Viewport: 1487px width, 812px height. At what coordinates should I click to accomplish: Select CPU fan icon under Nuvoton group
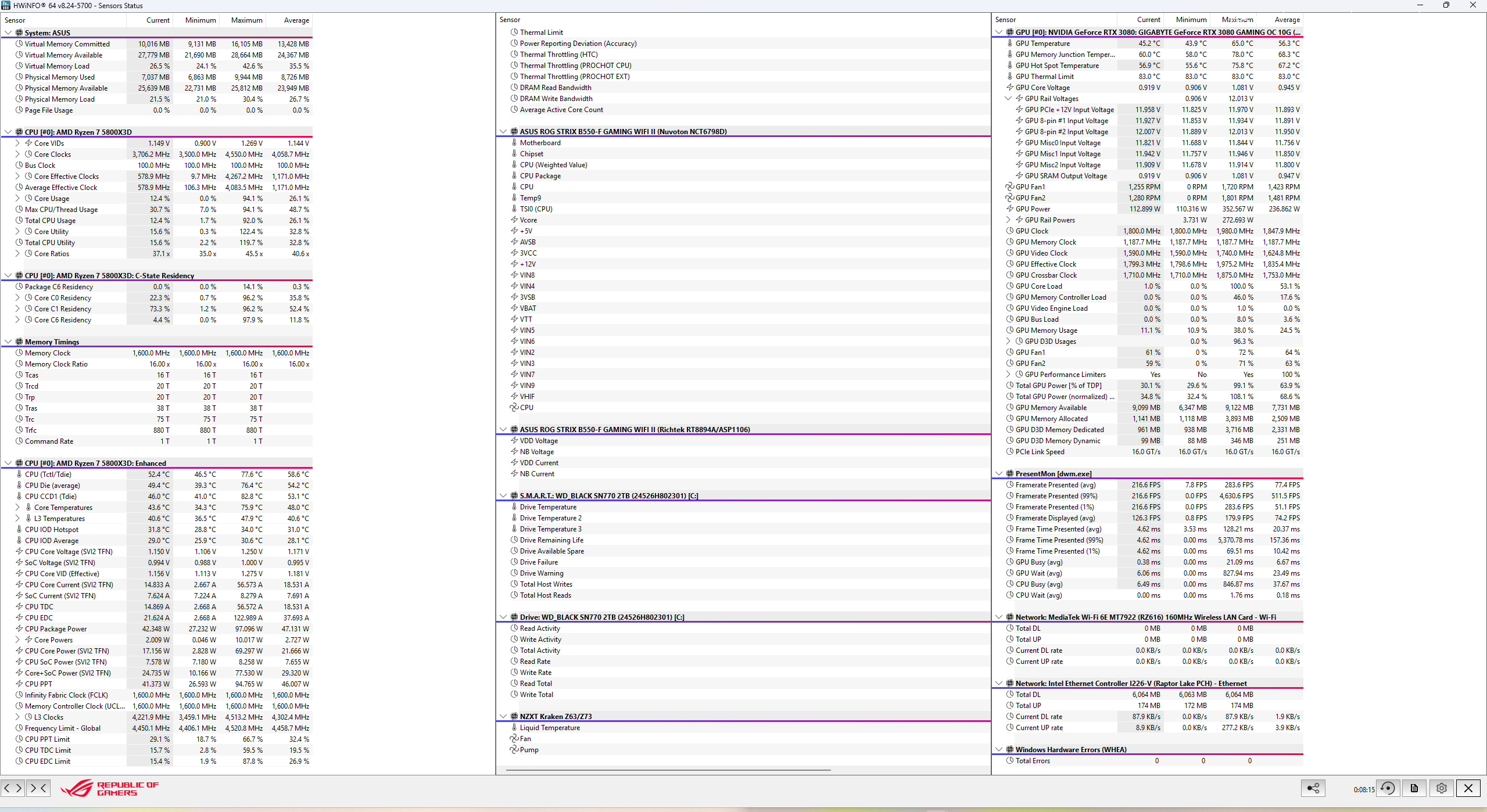click(514, 408)
